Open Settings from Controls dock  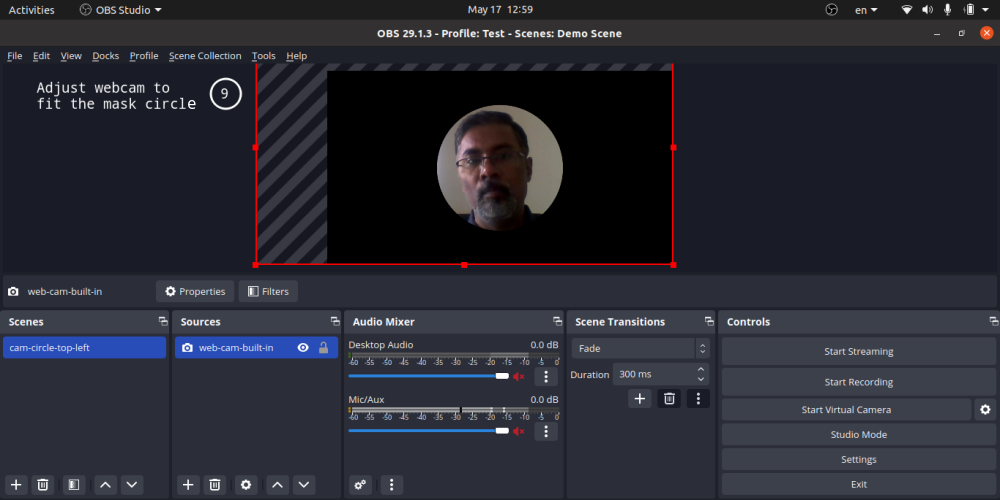(858, 459)
